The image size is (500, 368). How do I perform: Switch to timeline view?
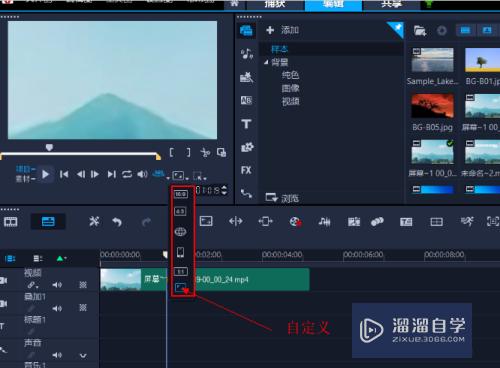[x=48, y=222]
